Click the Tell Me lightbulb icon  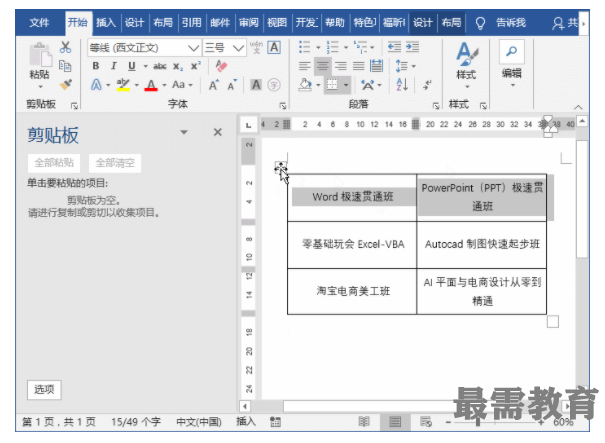[x=480, y=23]
